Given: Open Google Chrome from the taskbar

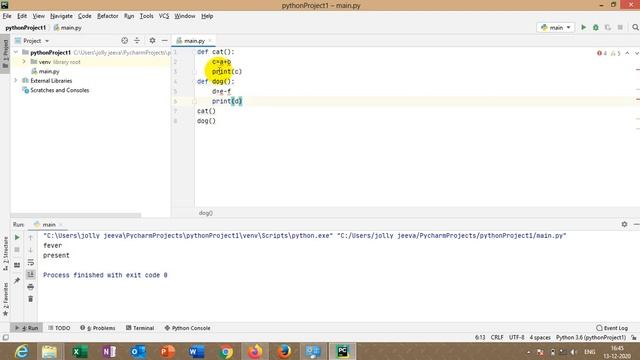Looking at the screenshot, I should (226, 351).
